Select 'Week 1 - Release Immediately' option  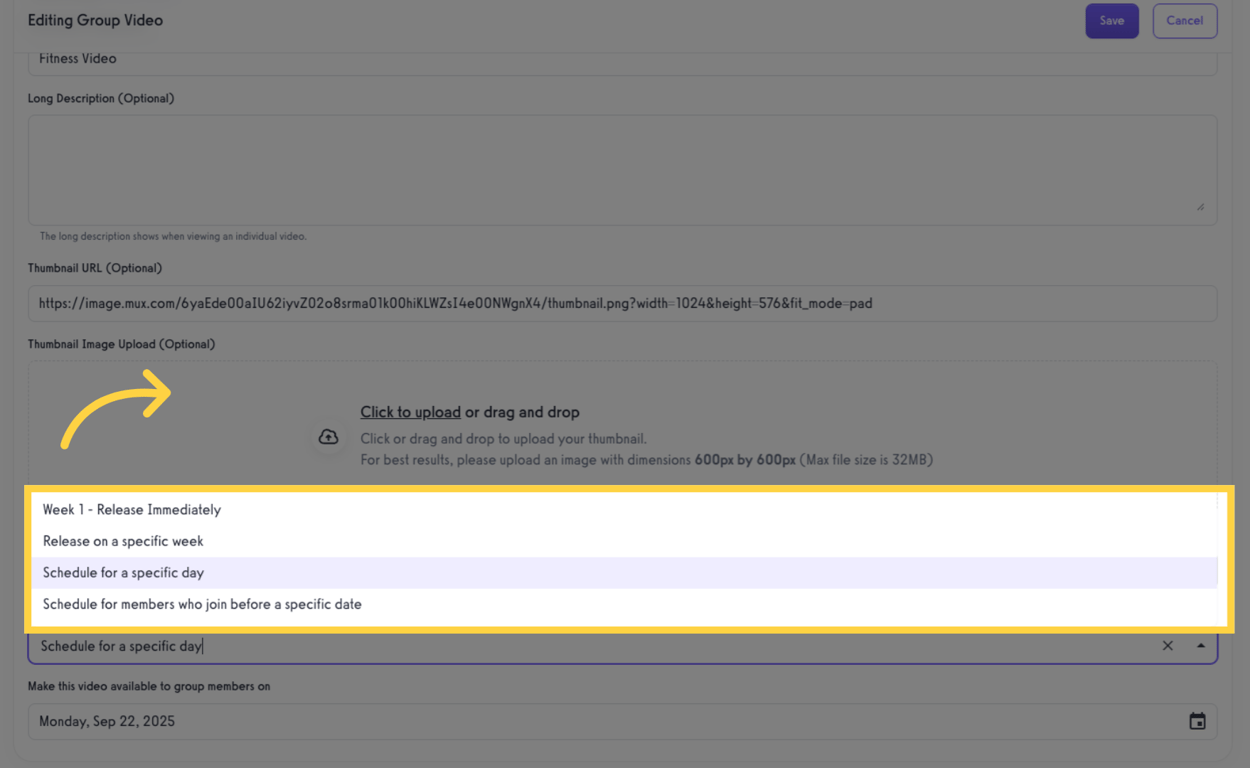[131, 509]
